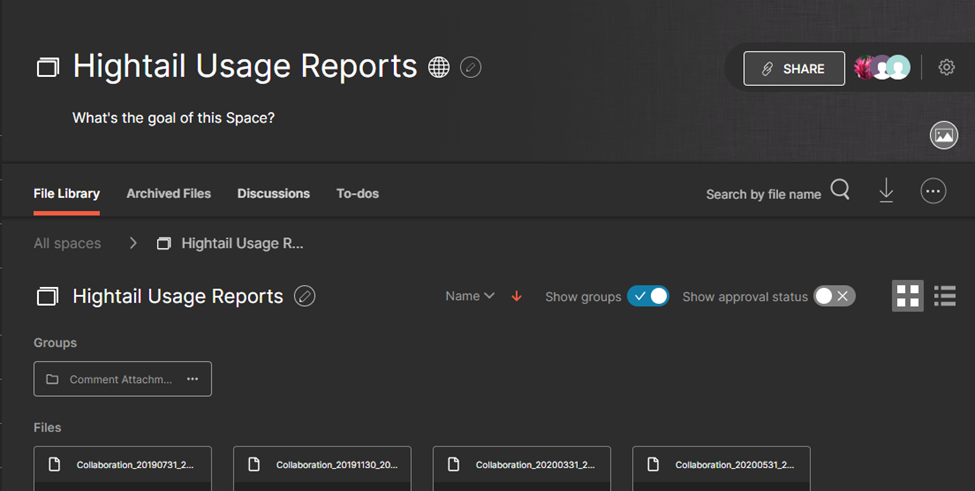Click the SHARE button
The image size is (975, 491).
tap(794, 69)
